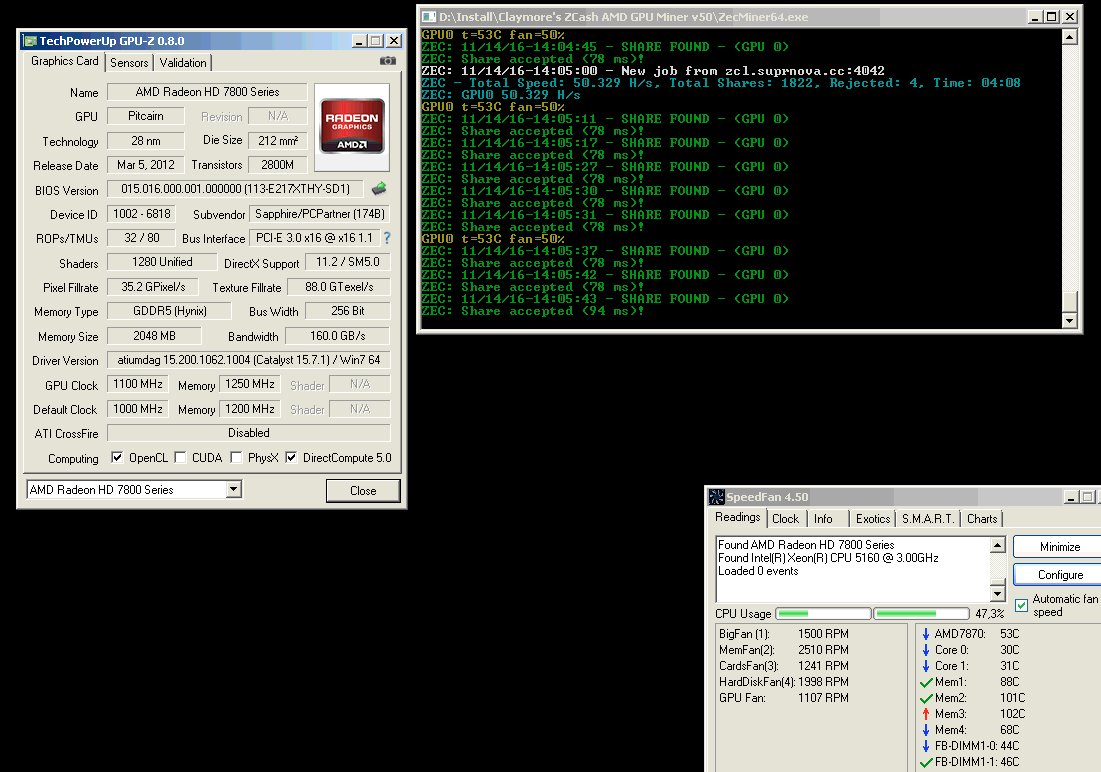Click the GPU Fan 1107 RPM reading
Image resolution: width=1101 pixels, height=772 pixels.
pos(784,698)
